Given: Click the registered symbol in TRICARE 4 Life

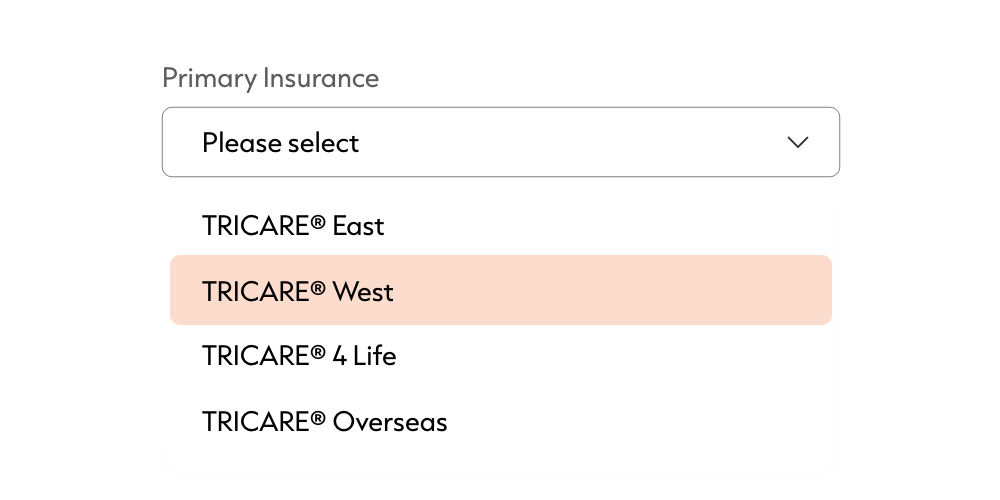Looking at the screenshot, I should pyautogui.click(x=318, y=352).
